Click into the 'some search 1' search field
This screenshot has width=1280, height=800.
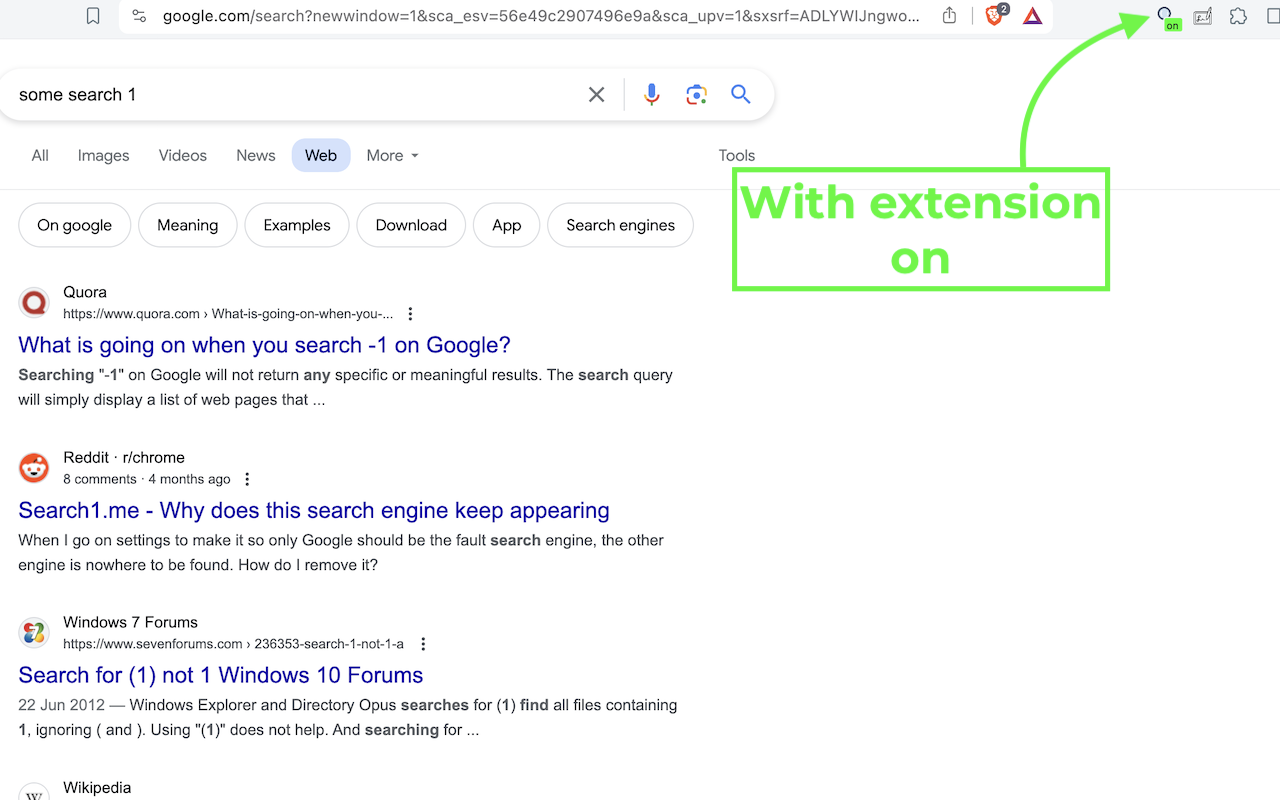pos(295,94)
